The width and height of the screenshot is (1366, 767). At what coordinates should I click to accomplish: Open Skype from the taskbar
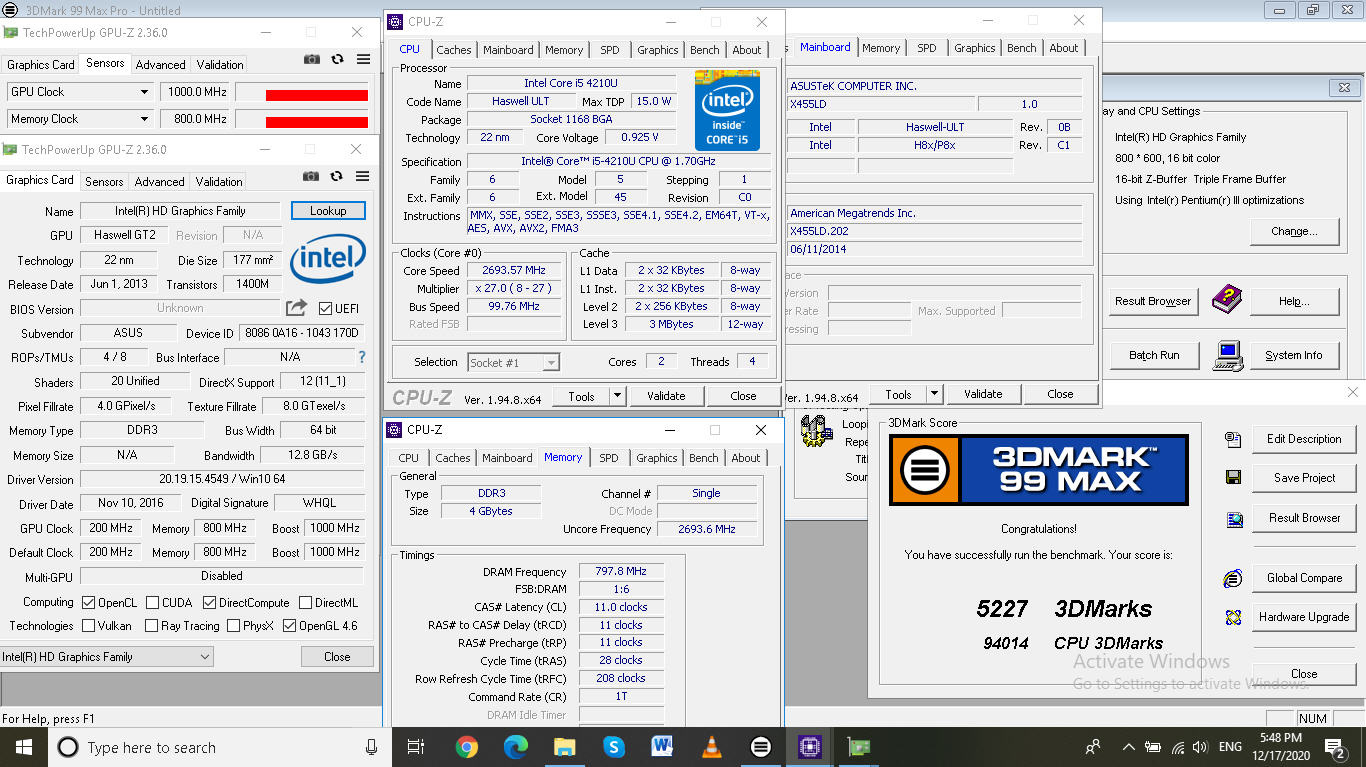614,747
